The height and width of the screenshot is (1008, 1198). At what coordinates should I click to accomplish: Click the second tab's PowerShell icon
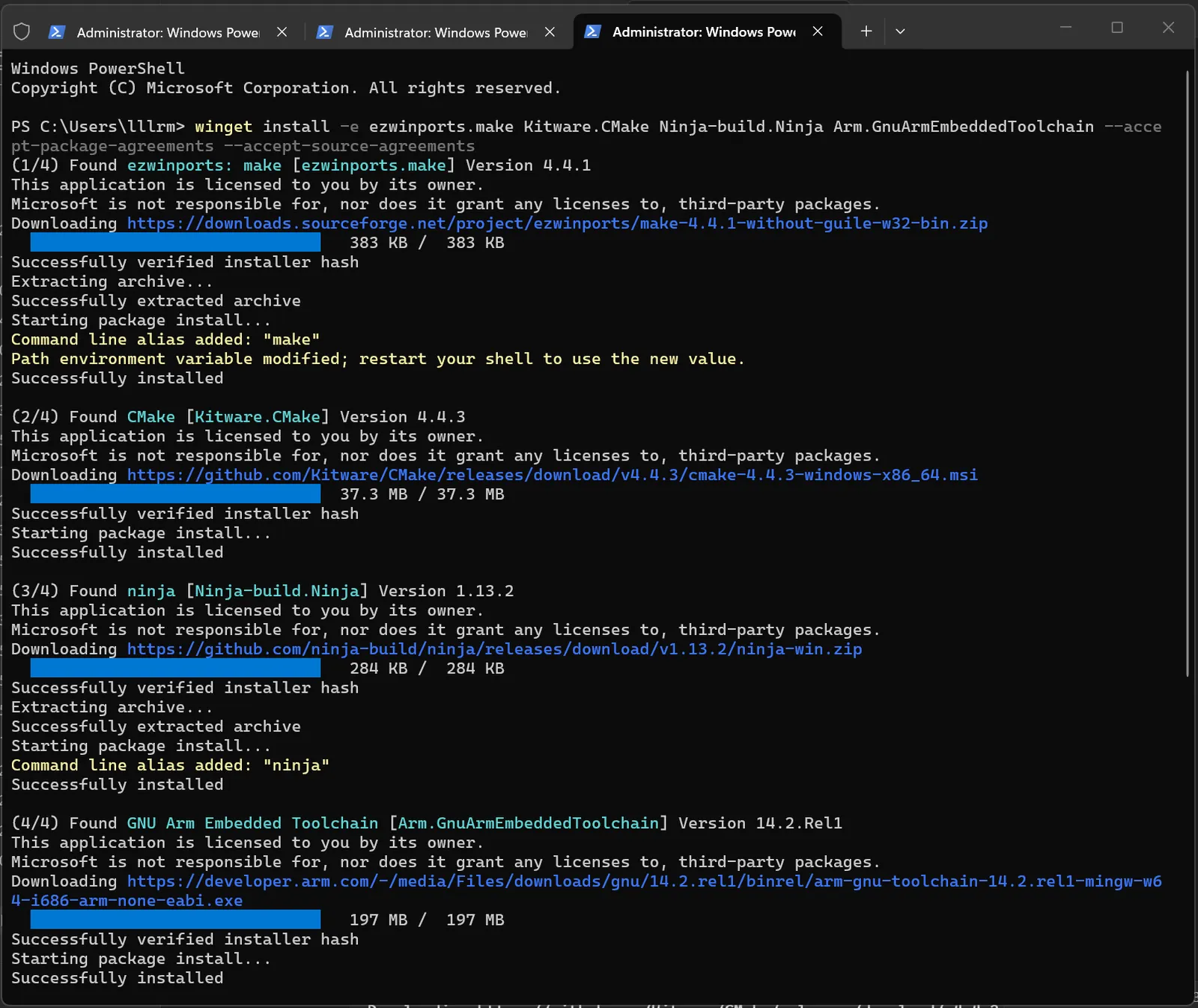(x=324, y=31)
